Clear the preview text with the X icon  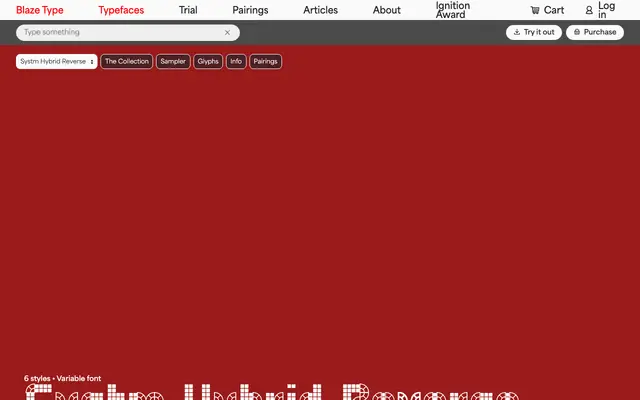pyautogui.click(x=227, y=32)
